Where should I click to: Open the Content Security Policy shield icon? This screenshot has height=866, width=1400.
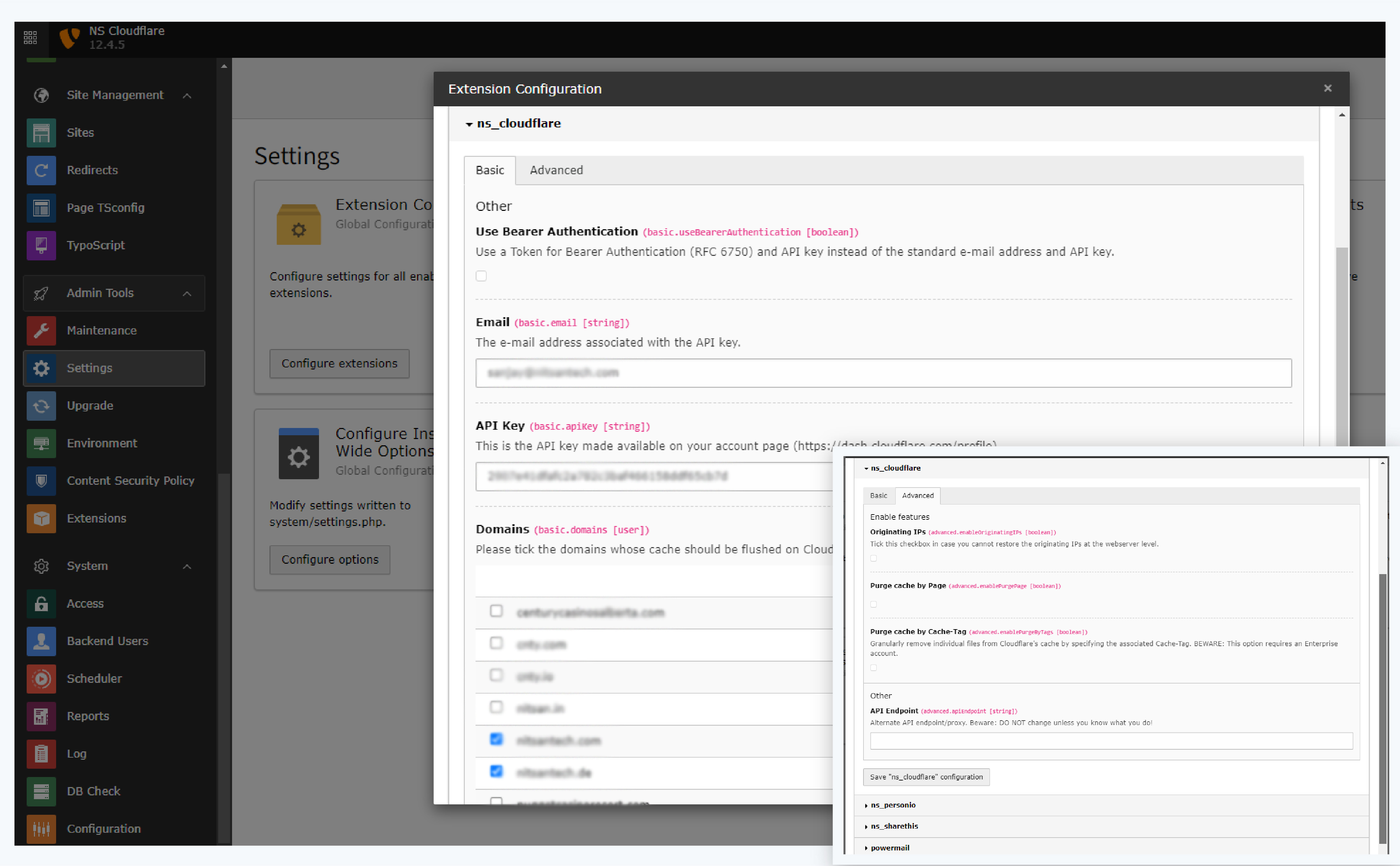pyautogui.click(x=41, y=481)
